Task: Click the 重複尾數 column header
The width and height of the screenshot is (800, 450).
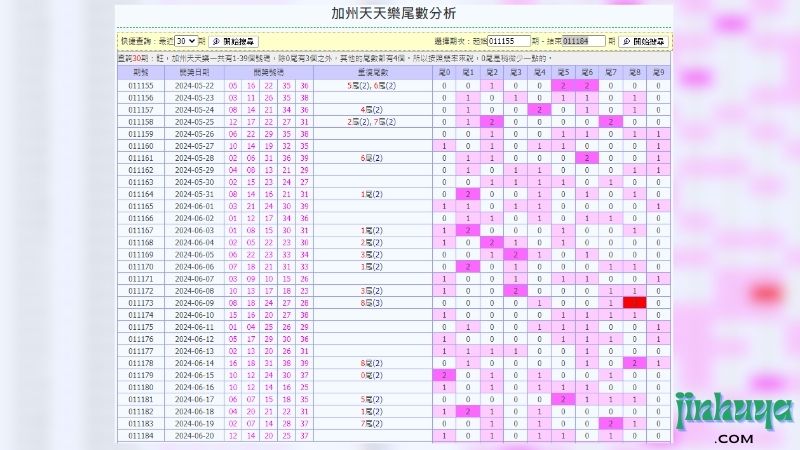Action: (372, 73)
